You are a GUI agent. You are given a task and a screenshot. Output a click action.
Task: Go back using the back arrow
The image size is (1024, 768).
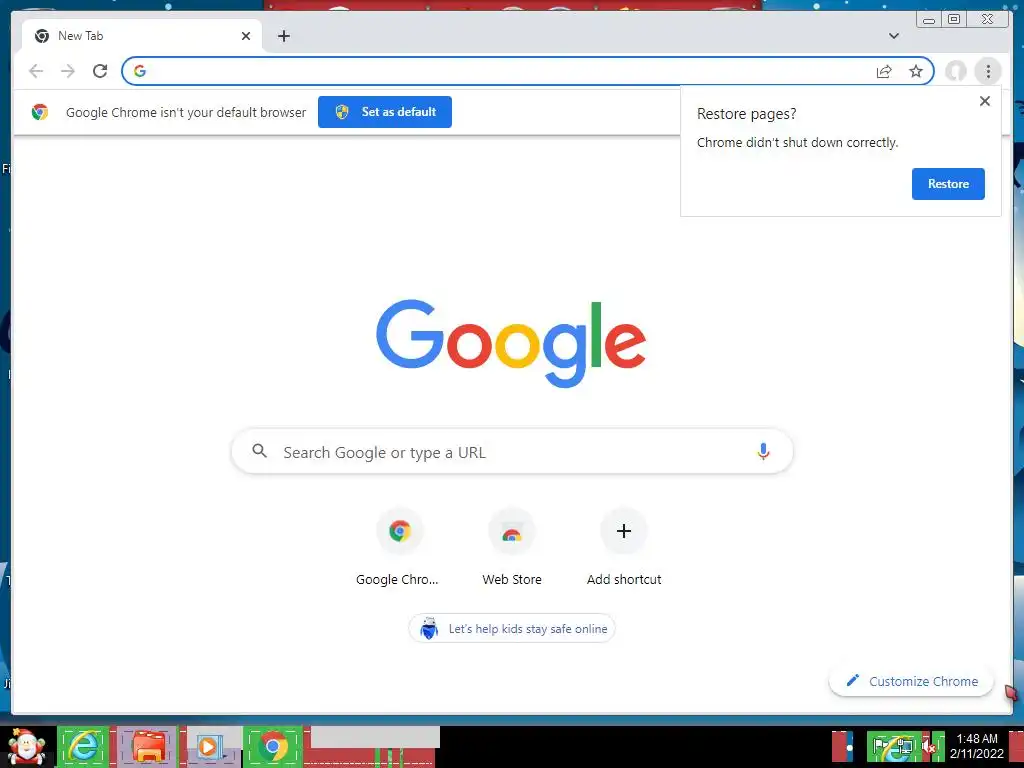tap(36, 71)
